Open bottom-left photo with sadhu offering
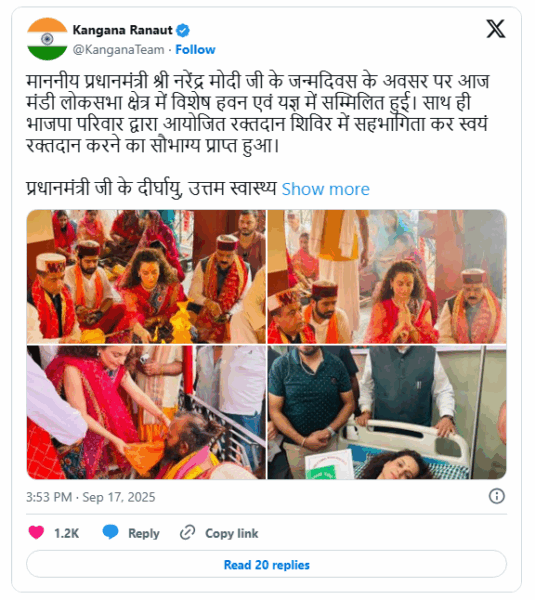This screenshot has width=535, height=600. [x=146, y=412]
